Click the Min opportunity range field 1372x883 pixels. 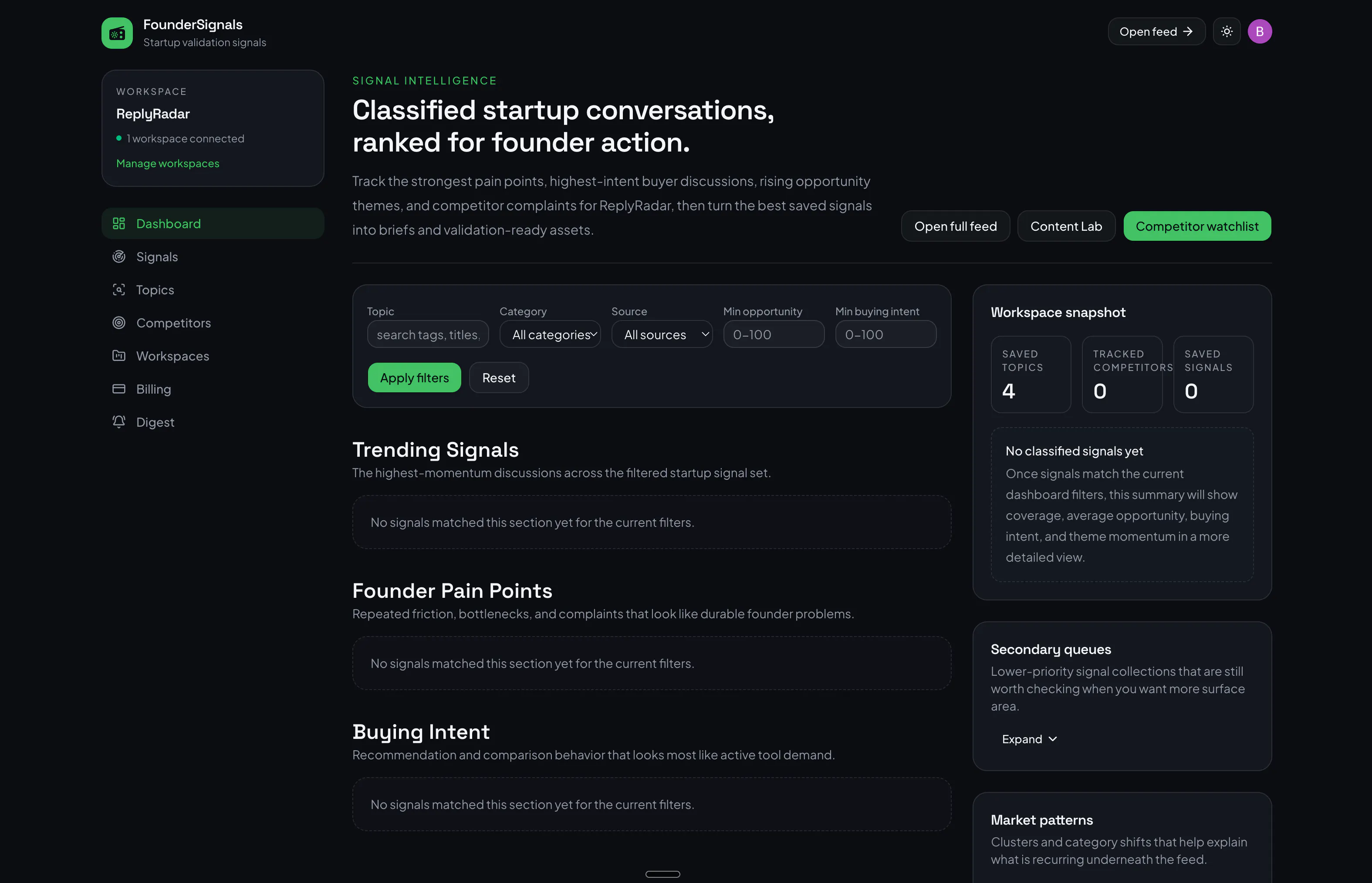773,334
